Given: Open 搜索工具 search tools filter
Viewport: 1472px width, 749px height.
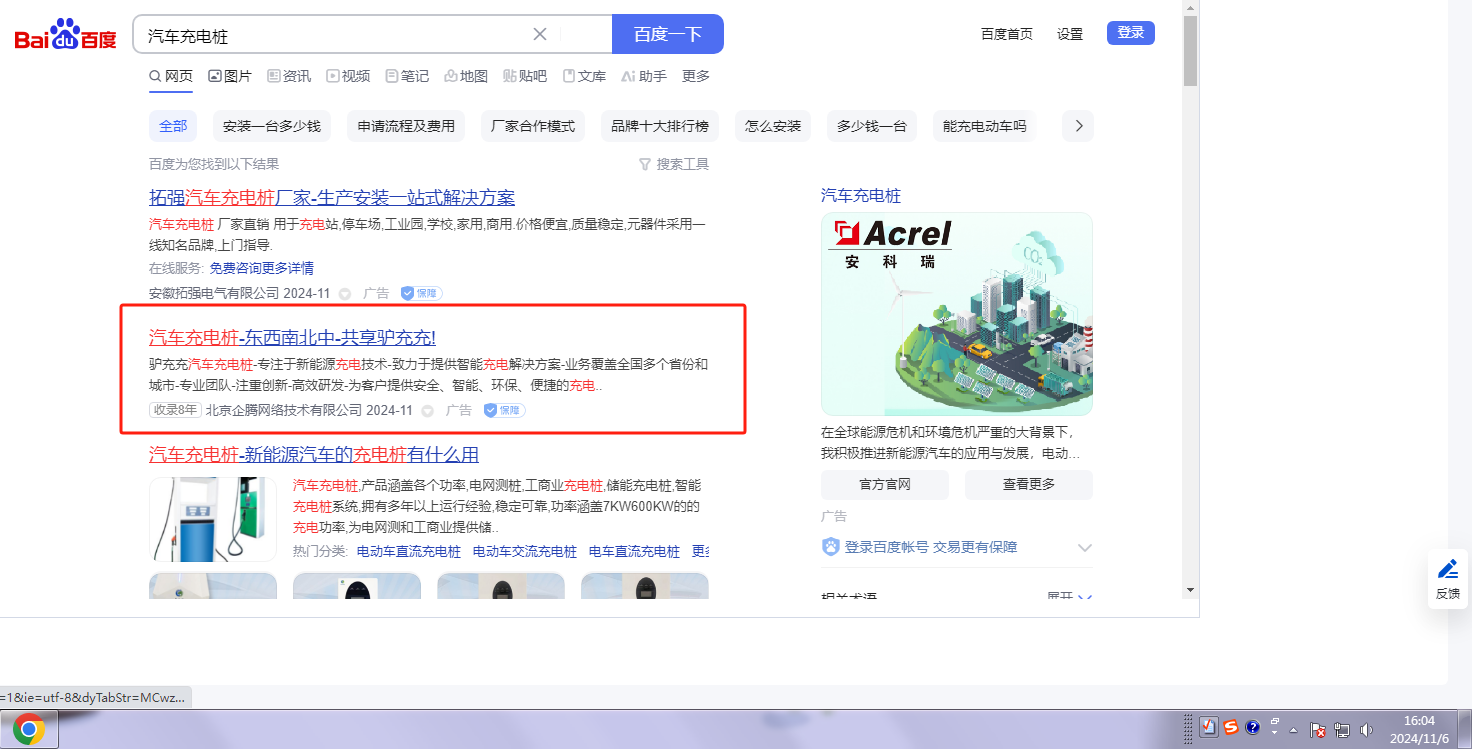Looking at the screenshot, I should [674, 164].
